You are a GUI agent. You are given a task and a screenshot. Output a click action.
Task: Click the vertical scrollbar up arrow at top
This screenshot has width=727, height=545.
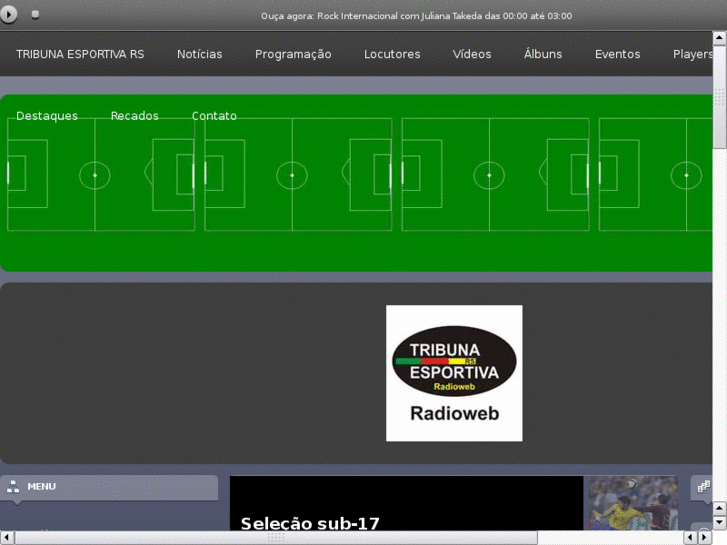point(720,38)
